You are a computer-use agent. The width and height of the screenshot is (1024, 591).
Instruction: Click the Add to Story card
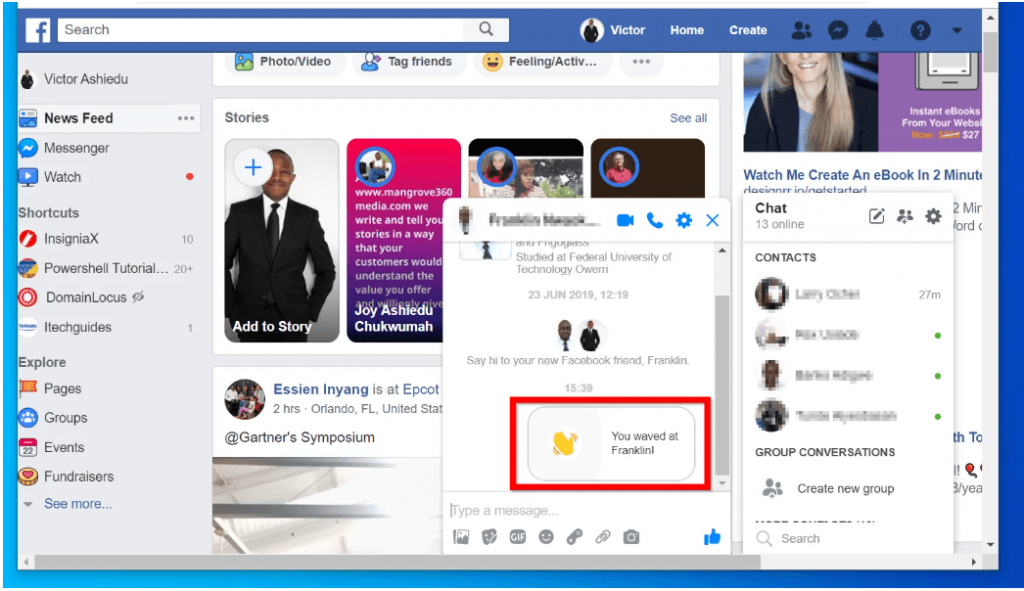[281, 240]
